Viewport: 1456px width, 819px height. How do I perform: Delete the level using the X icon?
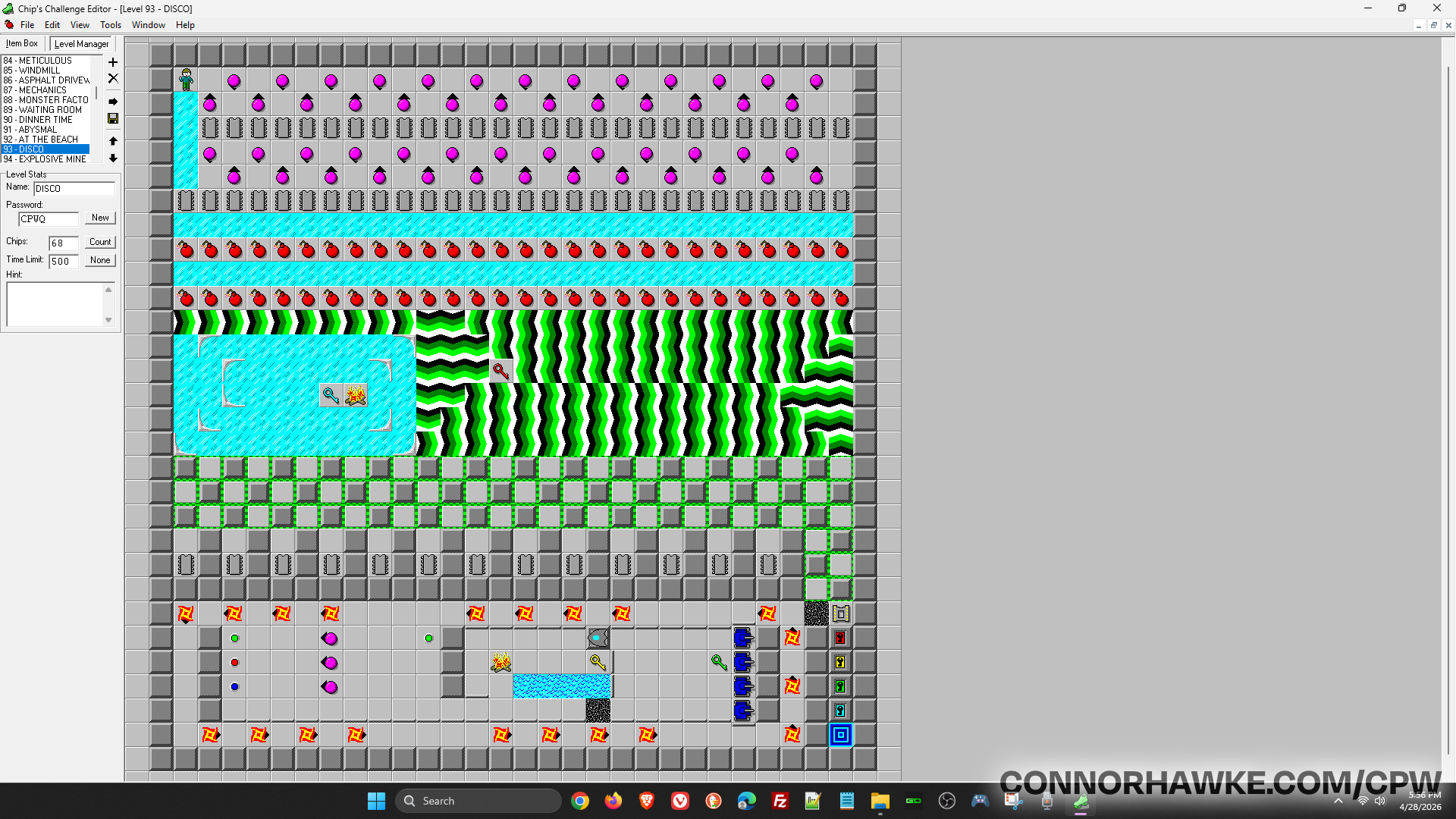pyautogui.click(x=113, y=78)
